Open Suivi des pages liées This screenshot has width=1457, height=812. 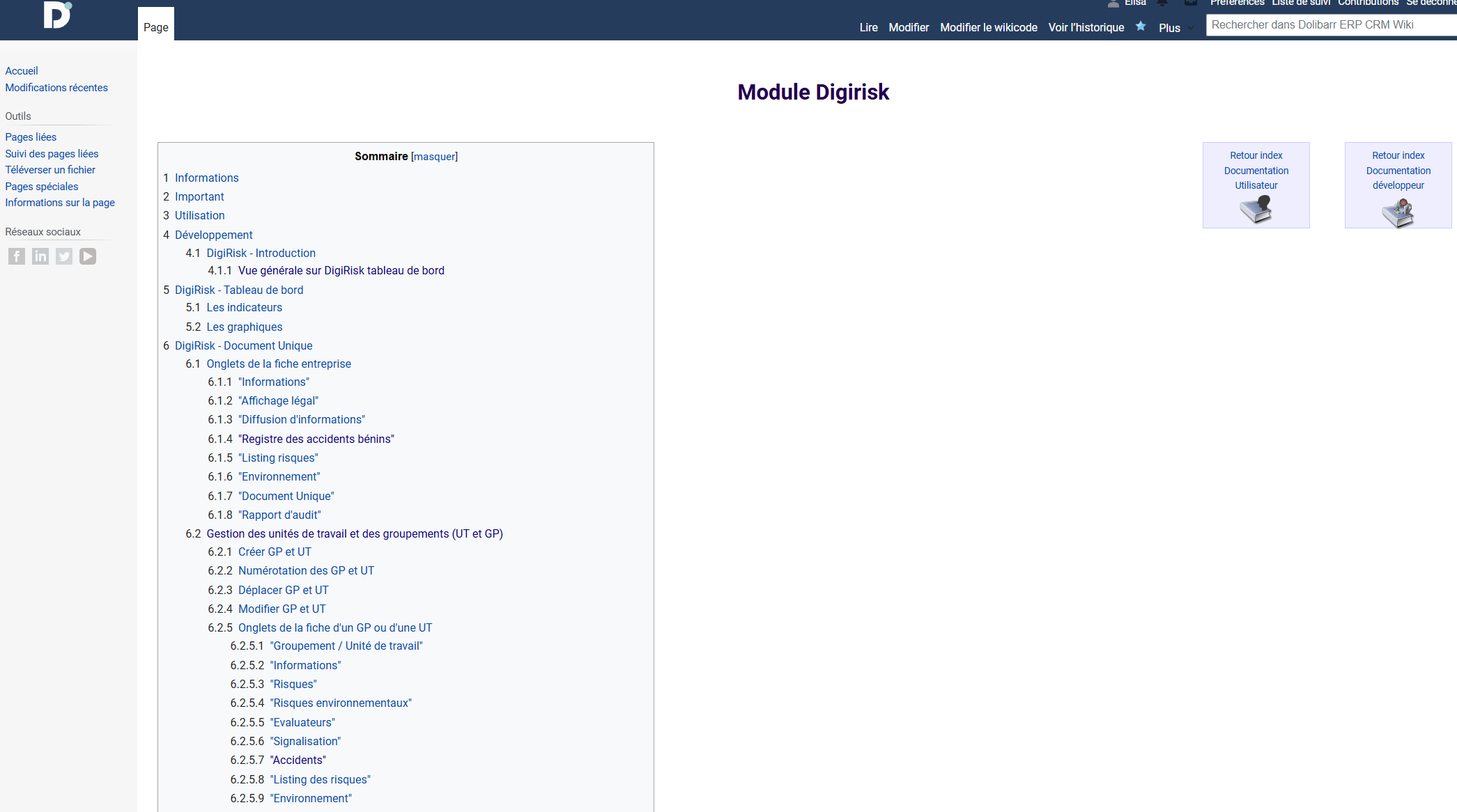52,154
